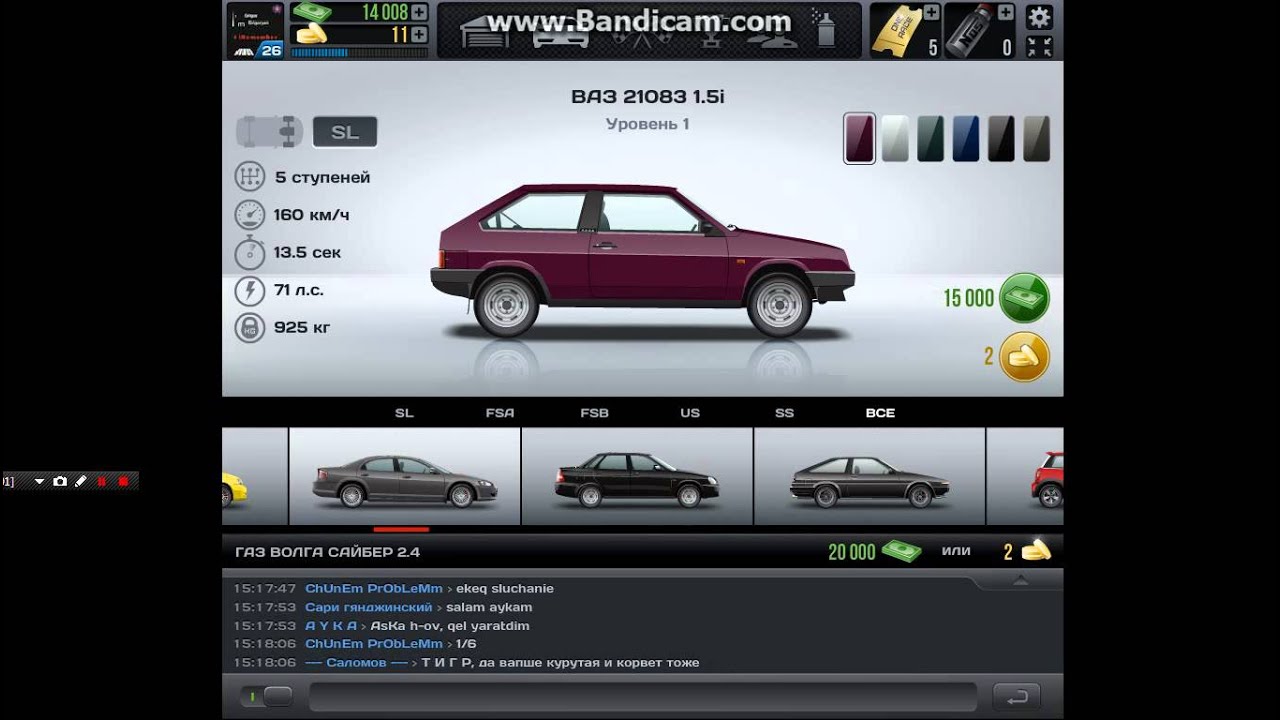Click the golden race ticket icon
The height and width of the screenshot is (720, 1280).
point(895,31)
